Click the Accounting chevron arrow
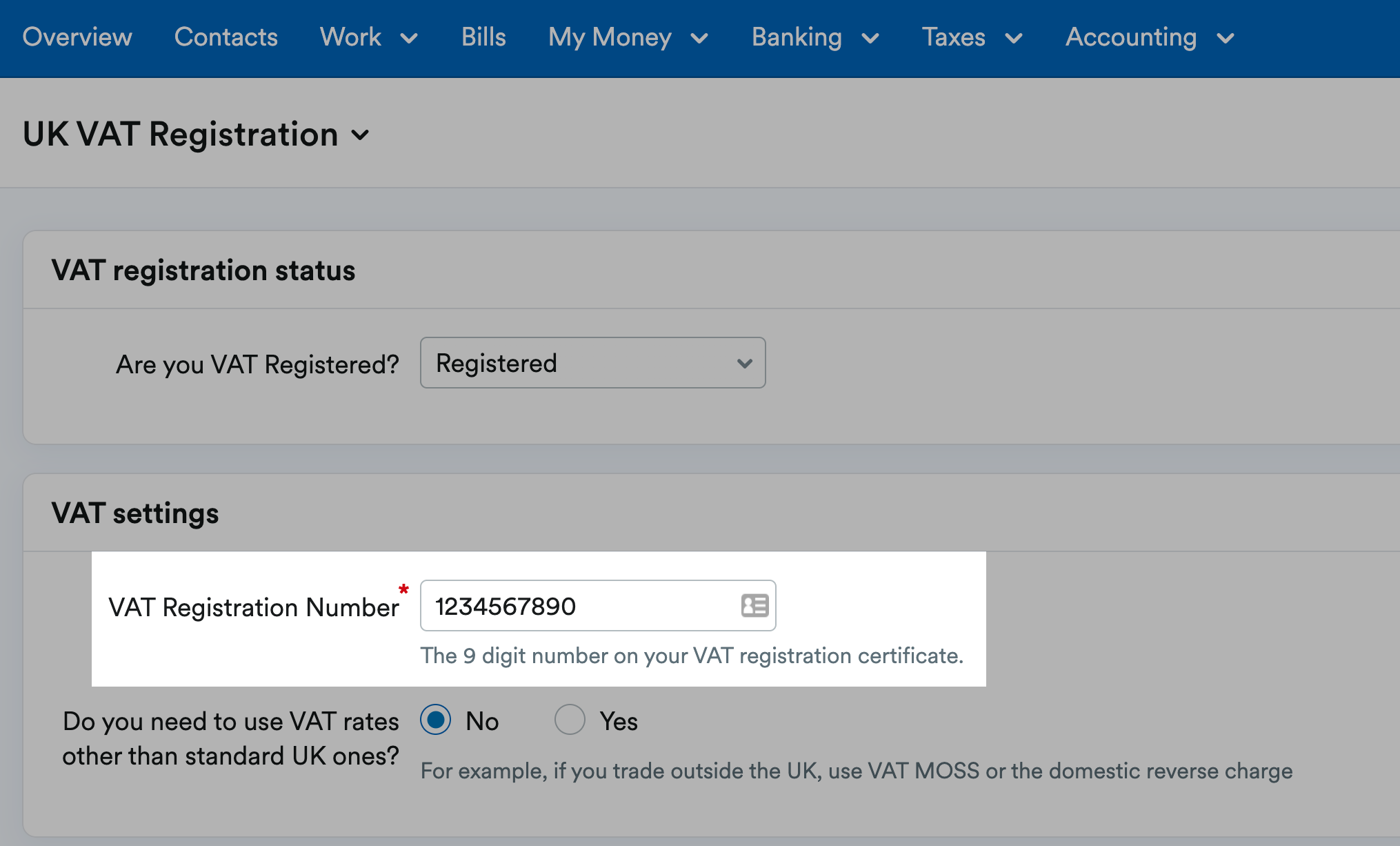Viewport: 1400px width, 846px height. click(1226, 39)
